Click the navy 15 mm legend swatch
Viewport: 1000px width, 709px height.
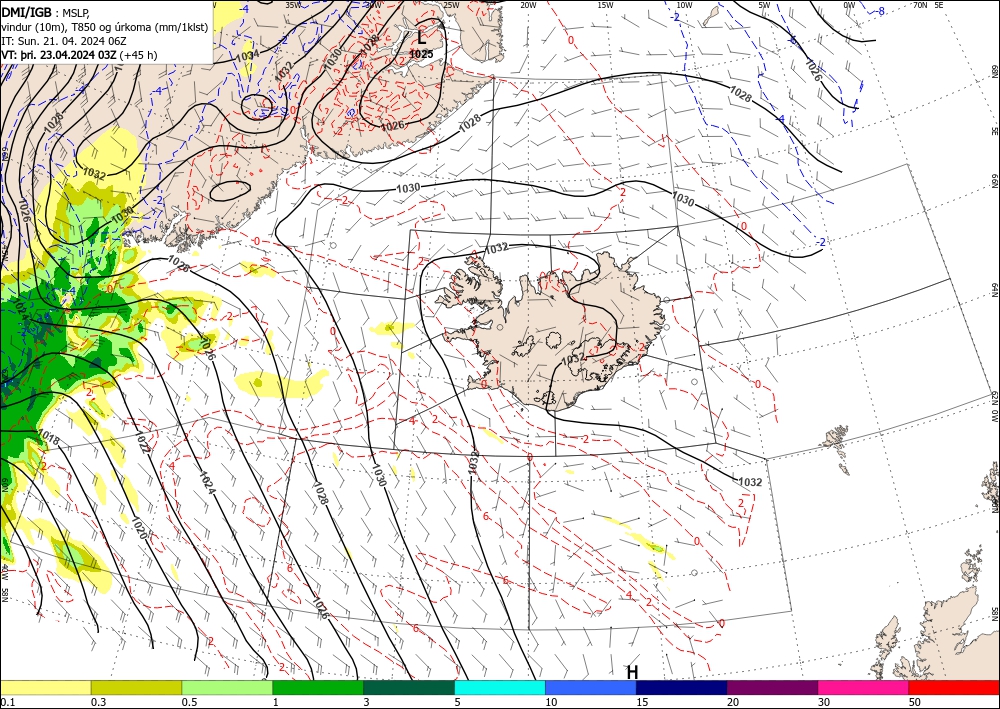682,687
